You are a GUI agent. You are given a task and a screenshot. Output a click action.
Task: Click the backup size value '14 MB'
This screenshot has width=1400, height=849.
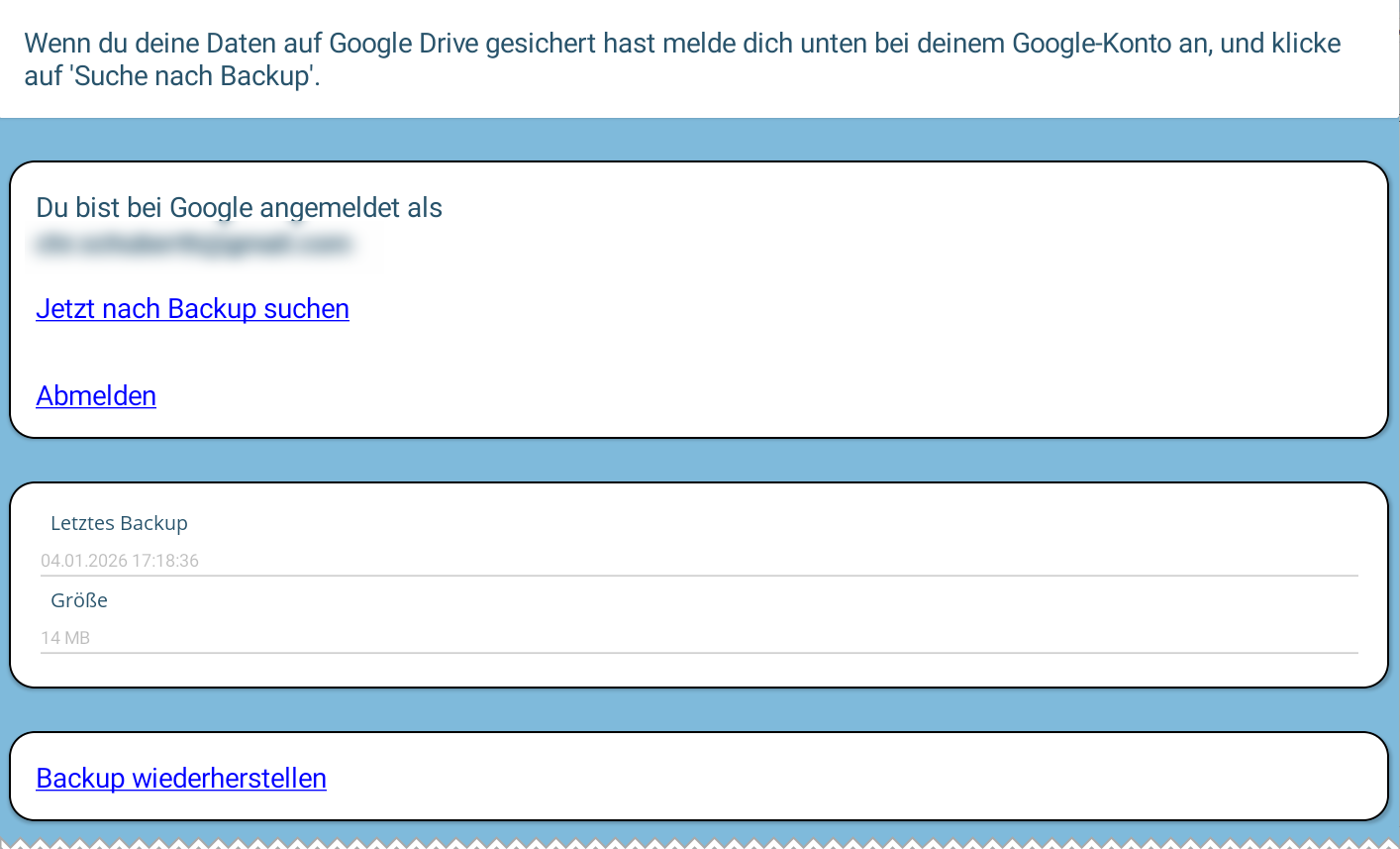[x=65, y=637]
